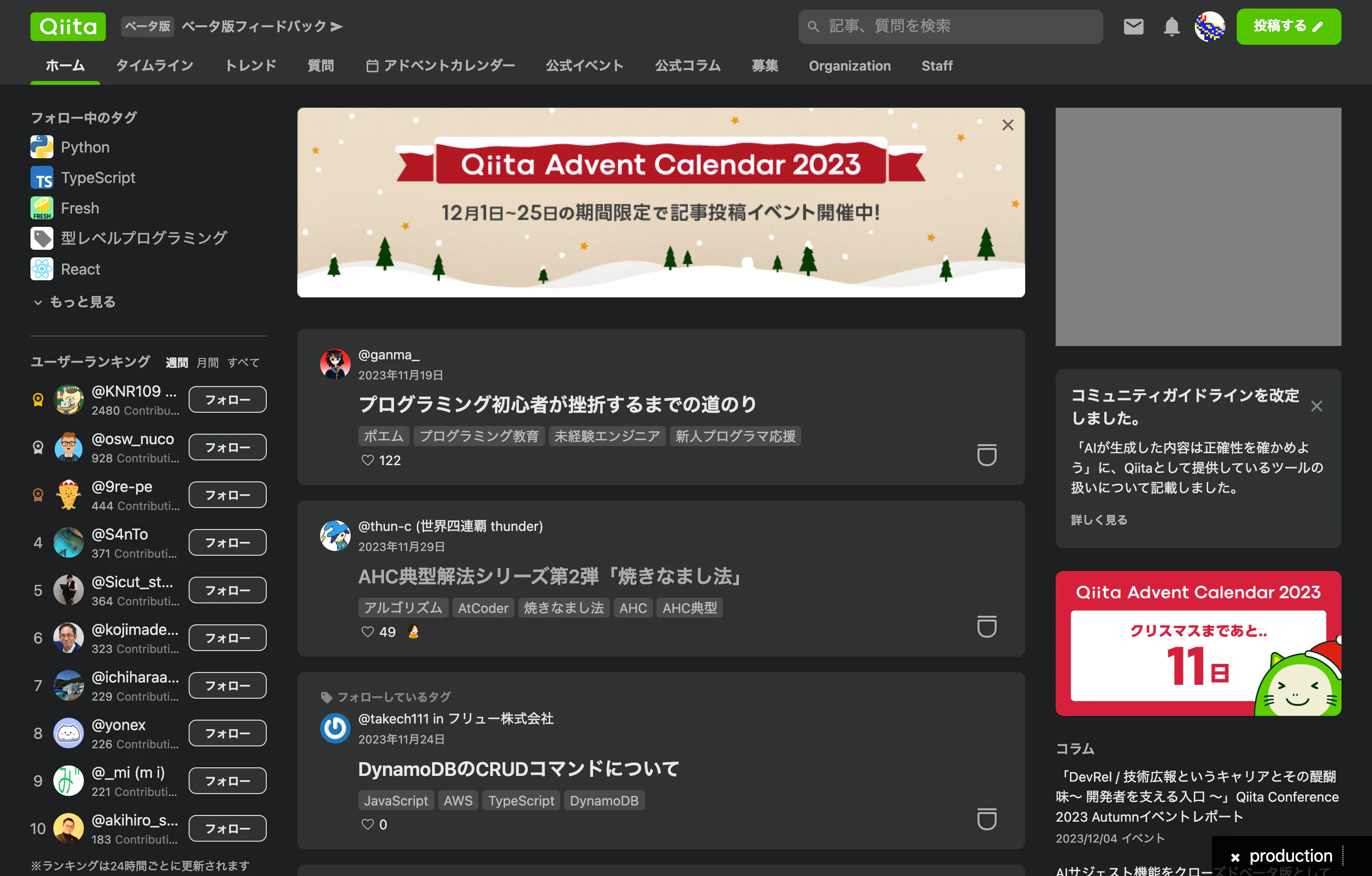Viewport: 1372px width, 876px height.
Task: Open the TypeScript tag icon
Action: click(x=41, y=178)
